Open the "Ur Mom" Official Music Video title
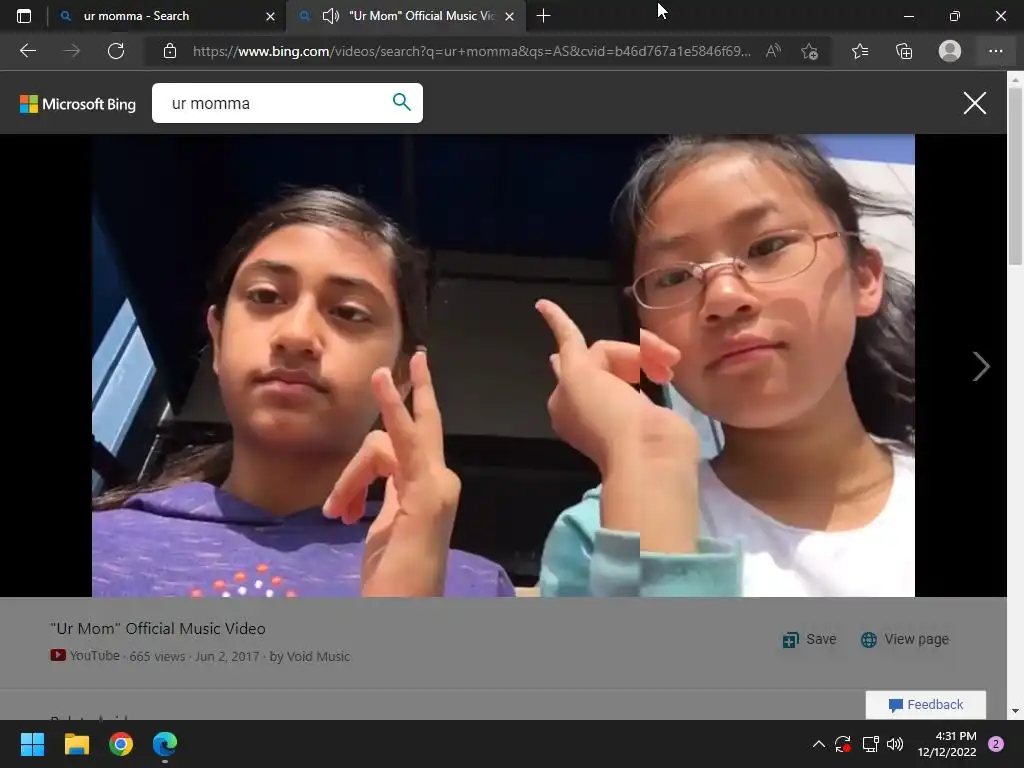 [x=158, y=629]
